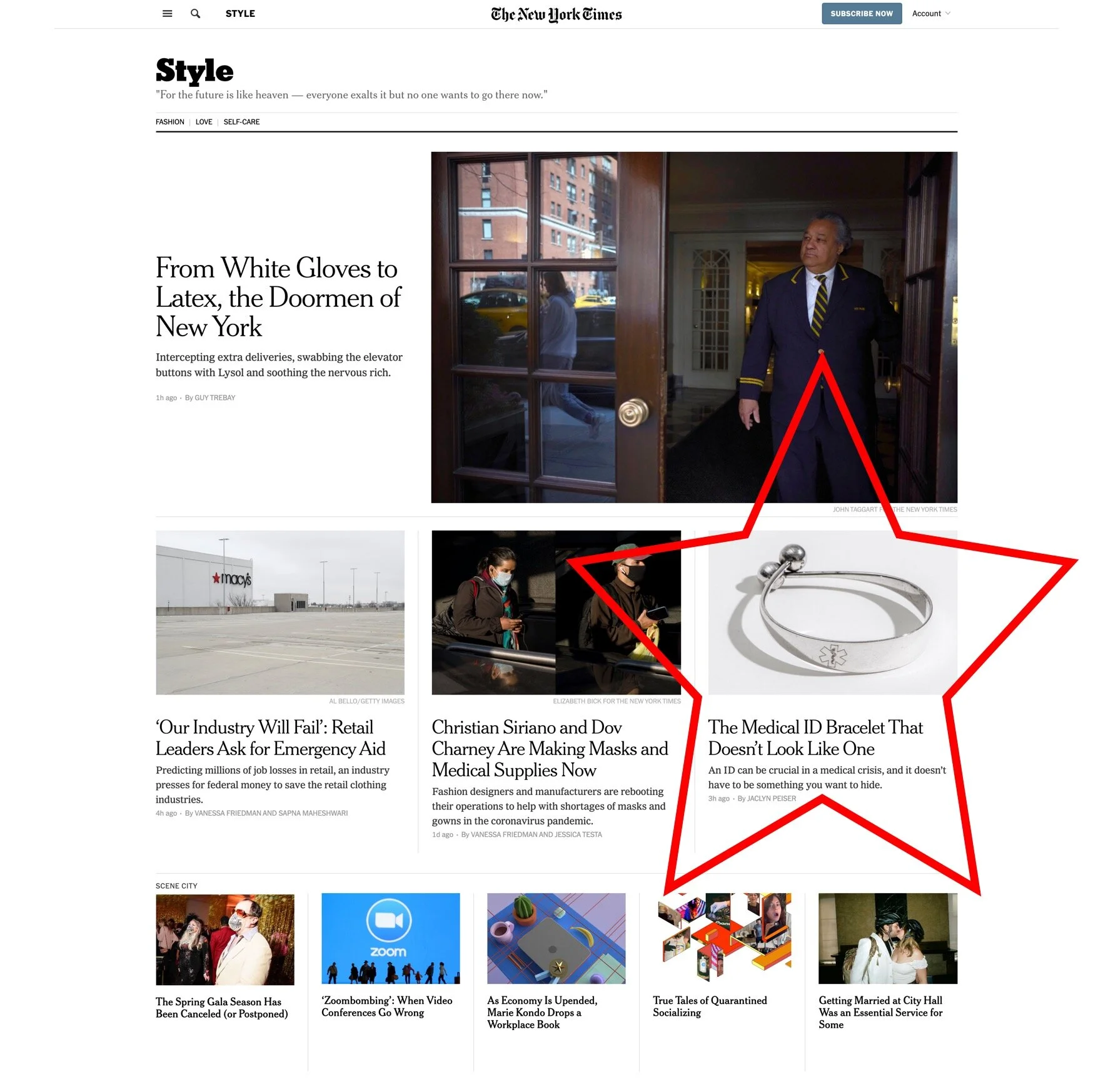Open the Fashion section tab
This screenshot has width=1113, height=1092.
point(170,122)
